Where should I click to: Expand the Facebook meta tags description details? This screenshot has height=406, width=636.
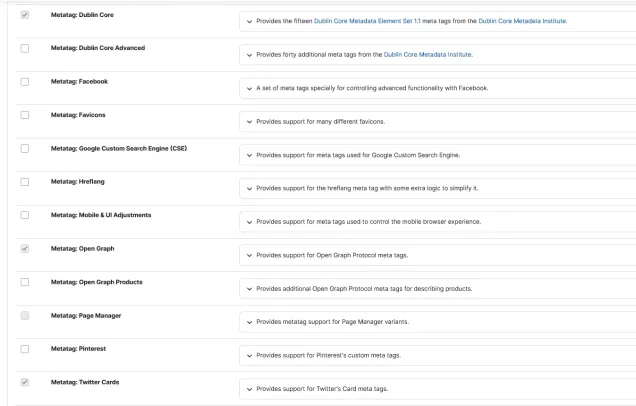[249, 88]
